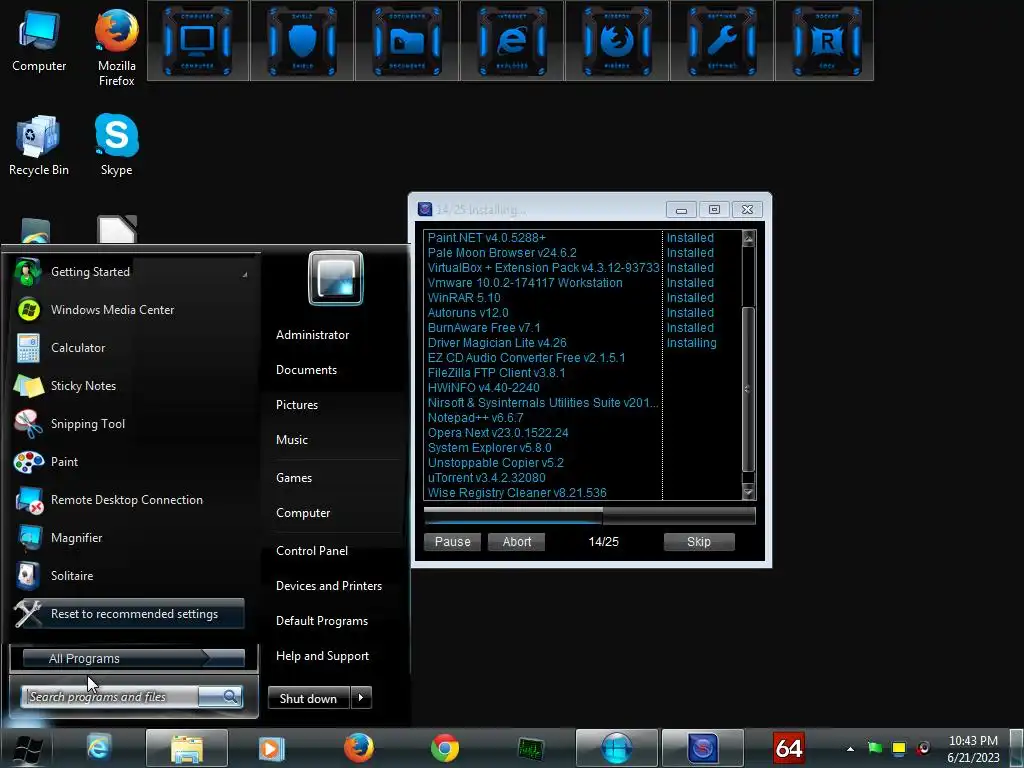Screen dimensions: 1024x768
Task: Click installer list scrollbar down arrow
Action: coord(748,492)
